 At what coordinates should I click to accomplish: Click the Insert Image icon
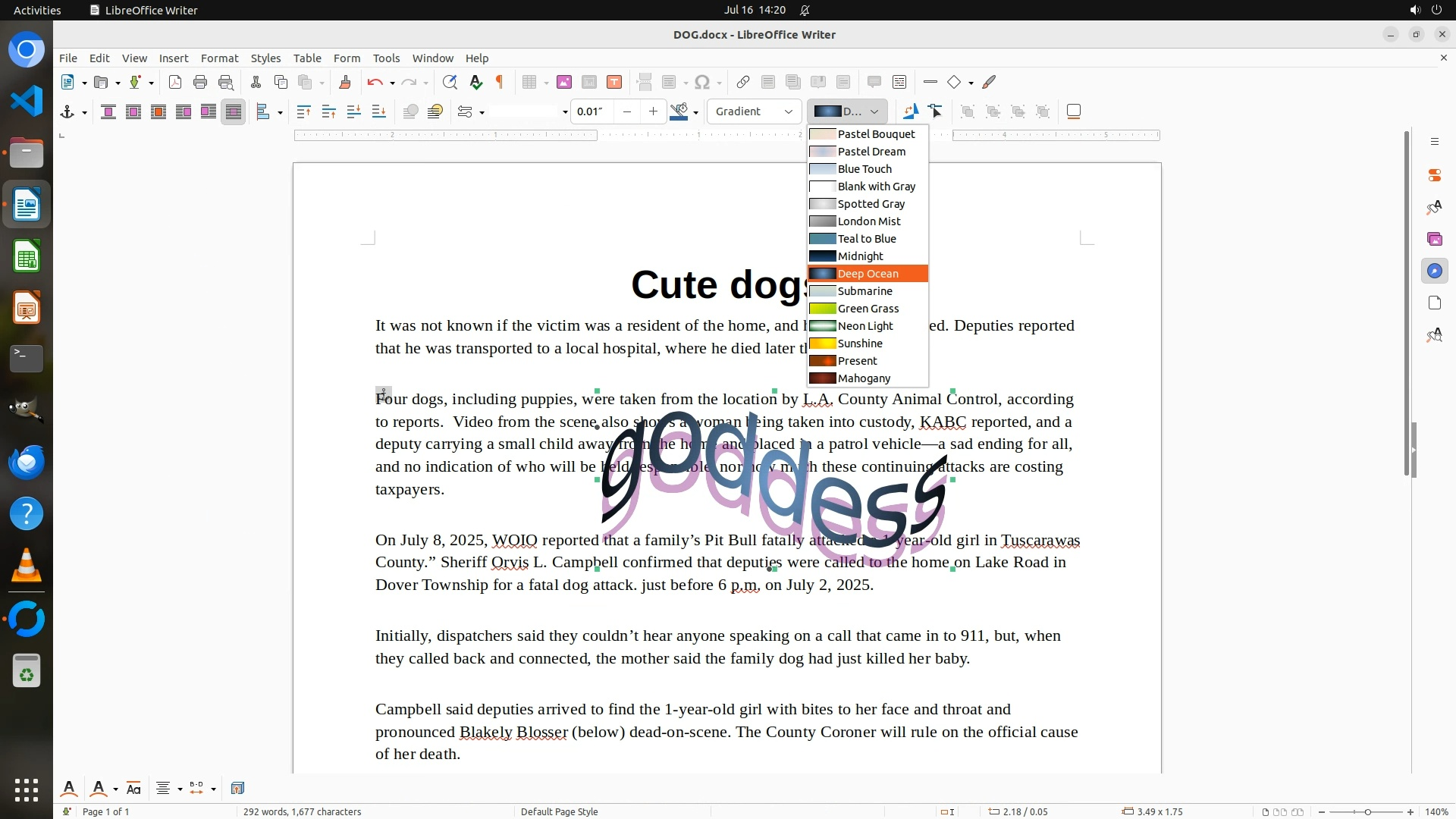[x=563, y=82]
